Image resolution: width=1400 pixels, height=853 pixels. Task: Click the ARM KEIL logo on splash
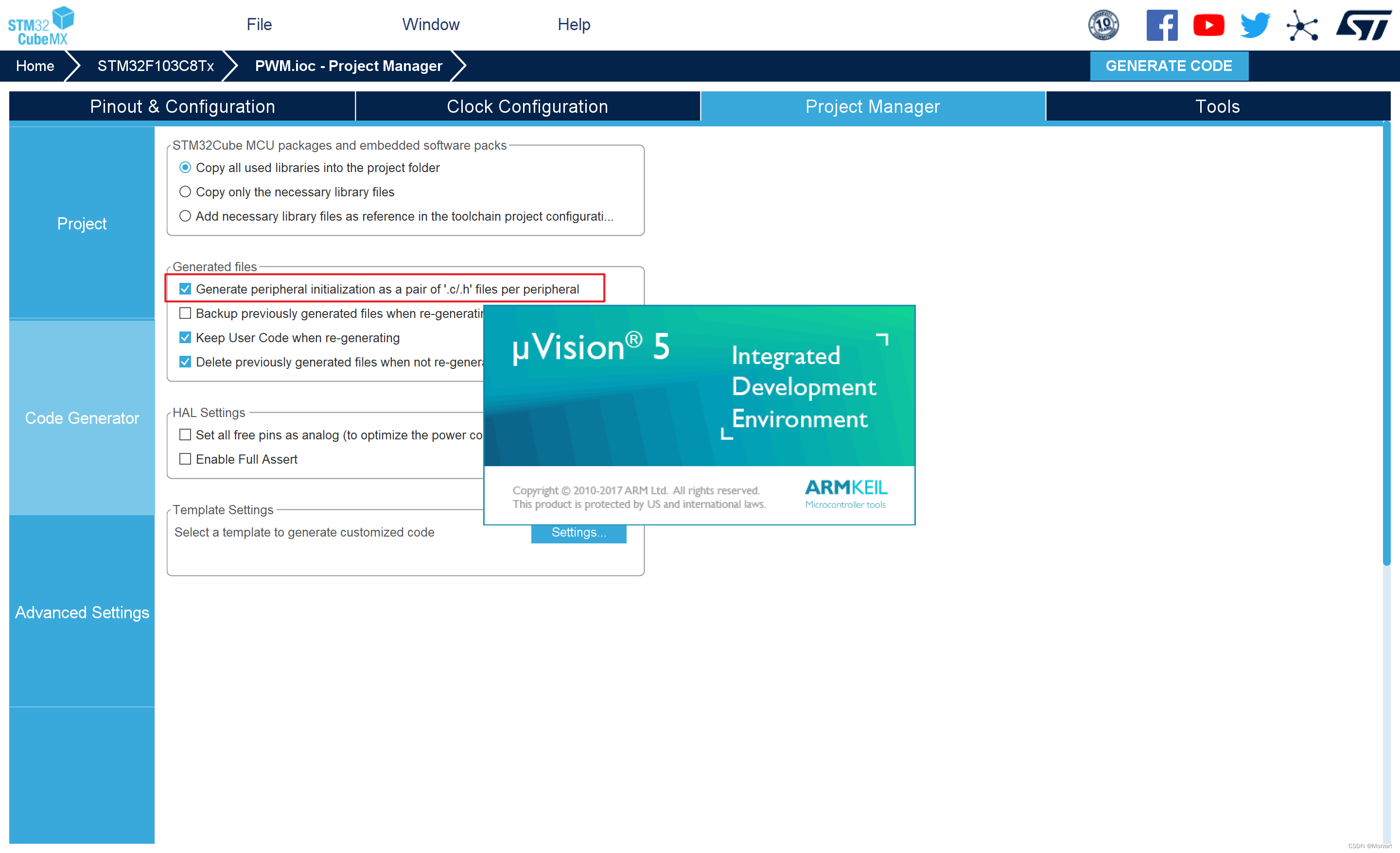pyautogui.click(x=845, y=493)
